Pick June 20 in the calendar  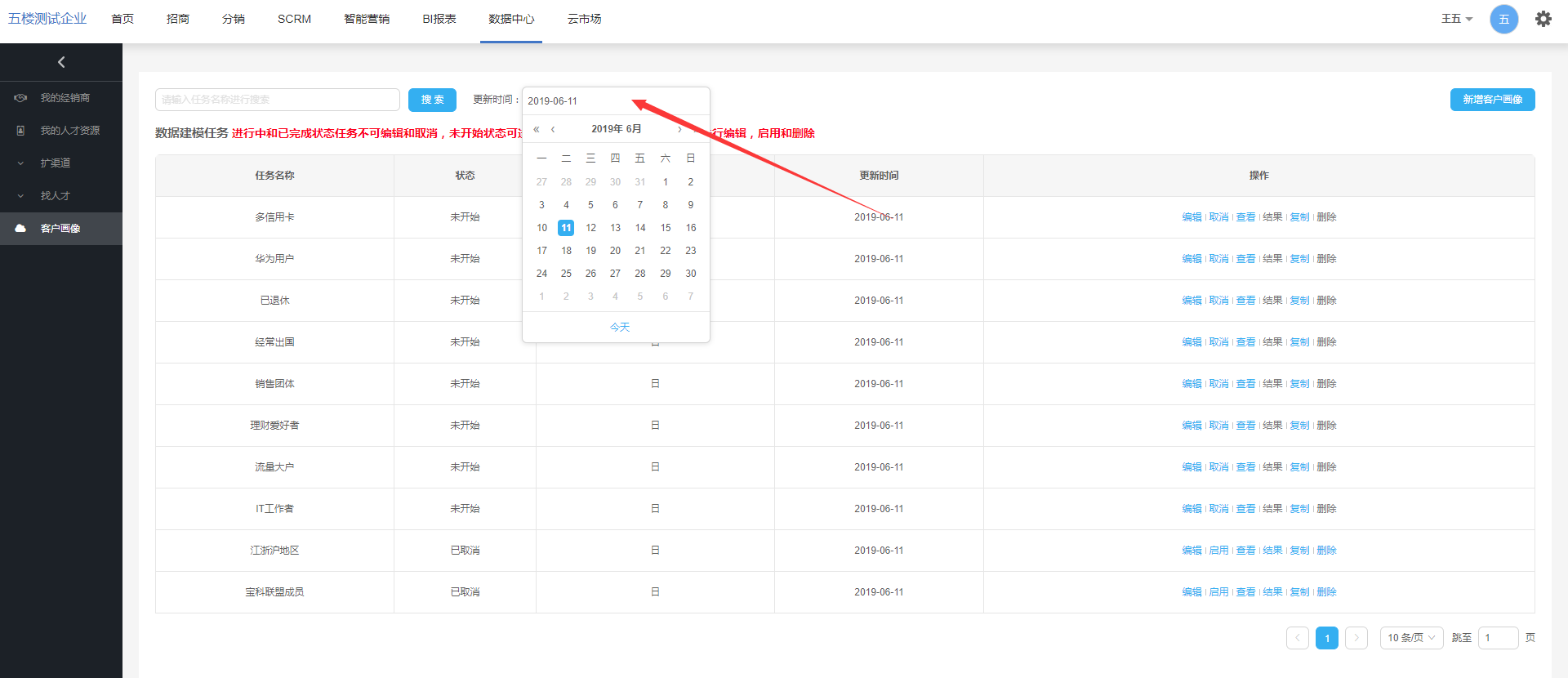click(x=615, y=251)
